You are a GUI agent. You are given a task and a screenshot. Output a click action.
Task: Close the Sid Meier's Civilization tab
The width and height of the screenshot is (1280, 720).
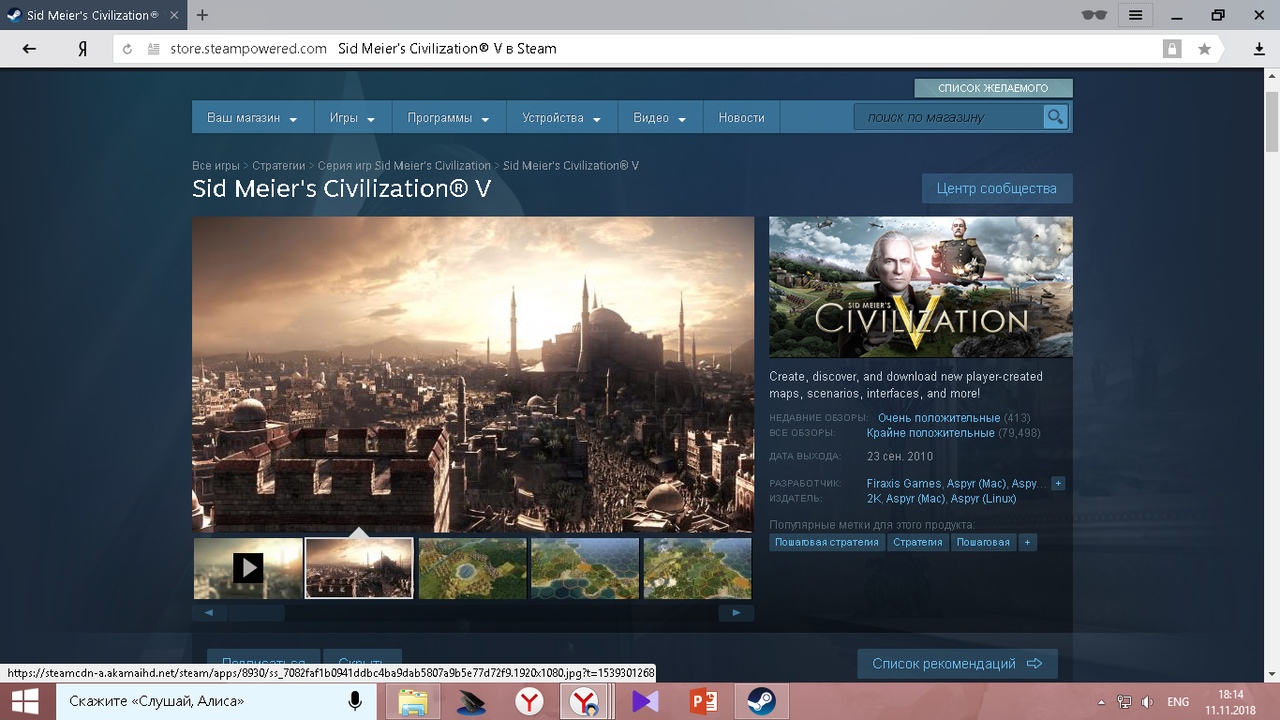(173, 15)
